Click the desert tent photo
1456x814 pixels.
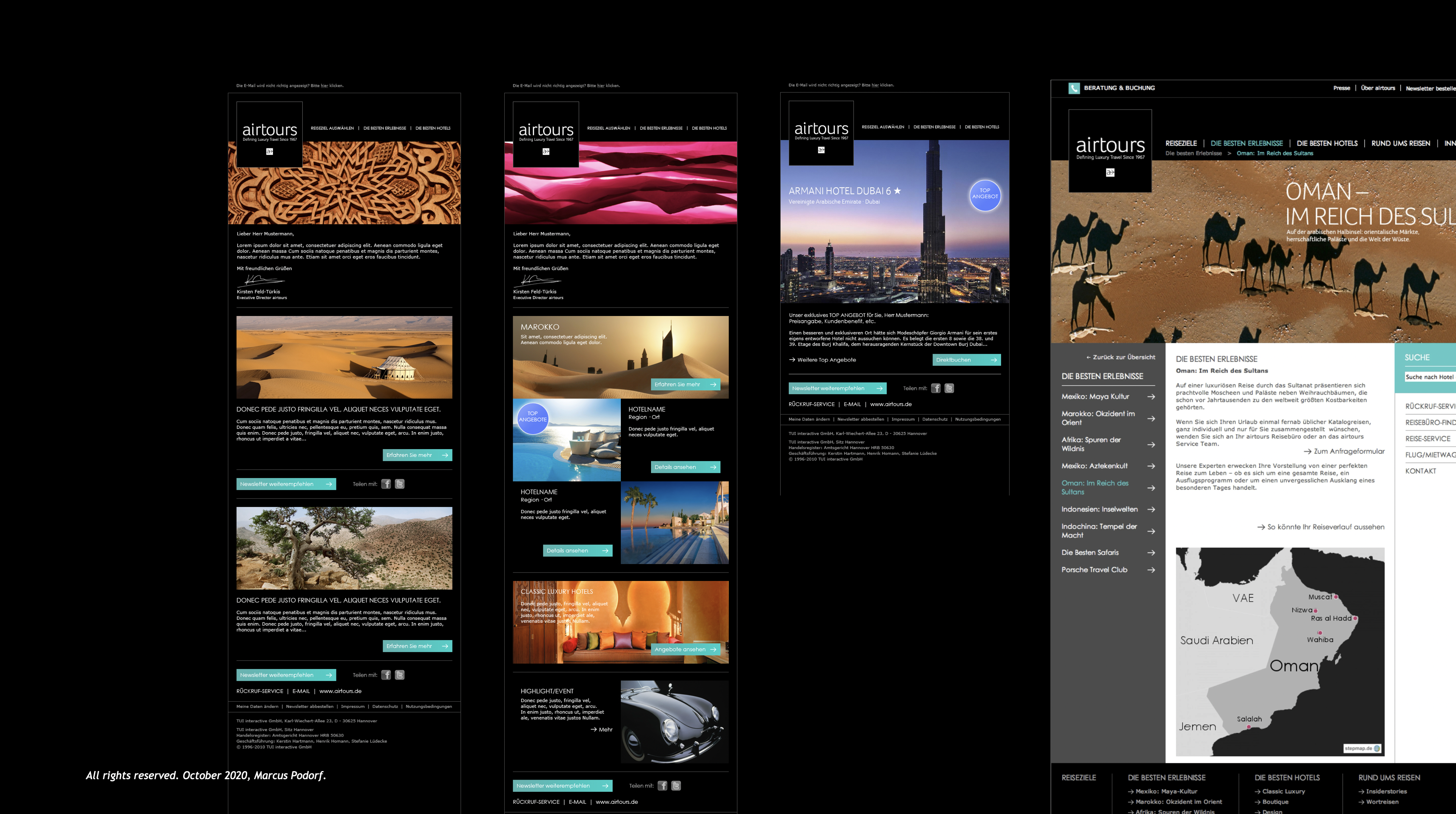[x=344, y=357]
